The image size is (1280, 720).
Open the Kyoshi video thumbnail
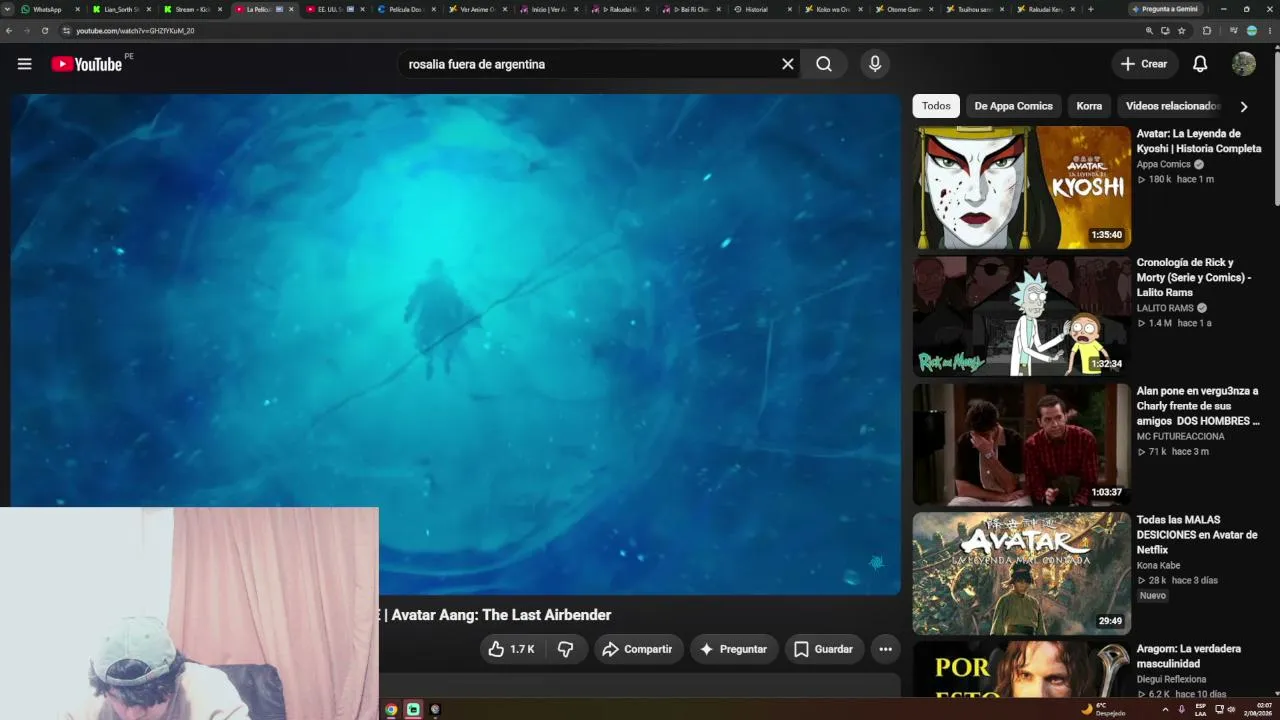pyautogui.click(x=1022, y=187)
